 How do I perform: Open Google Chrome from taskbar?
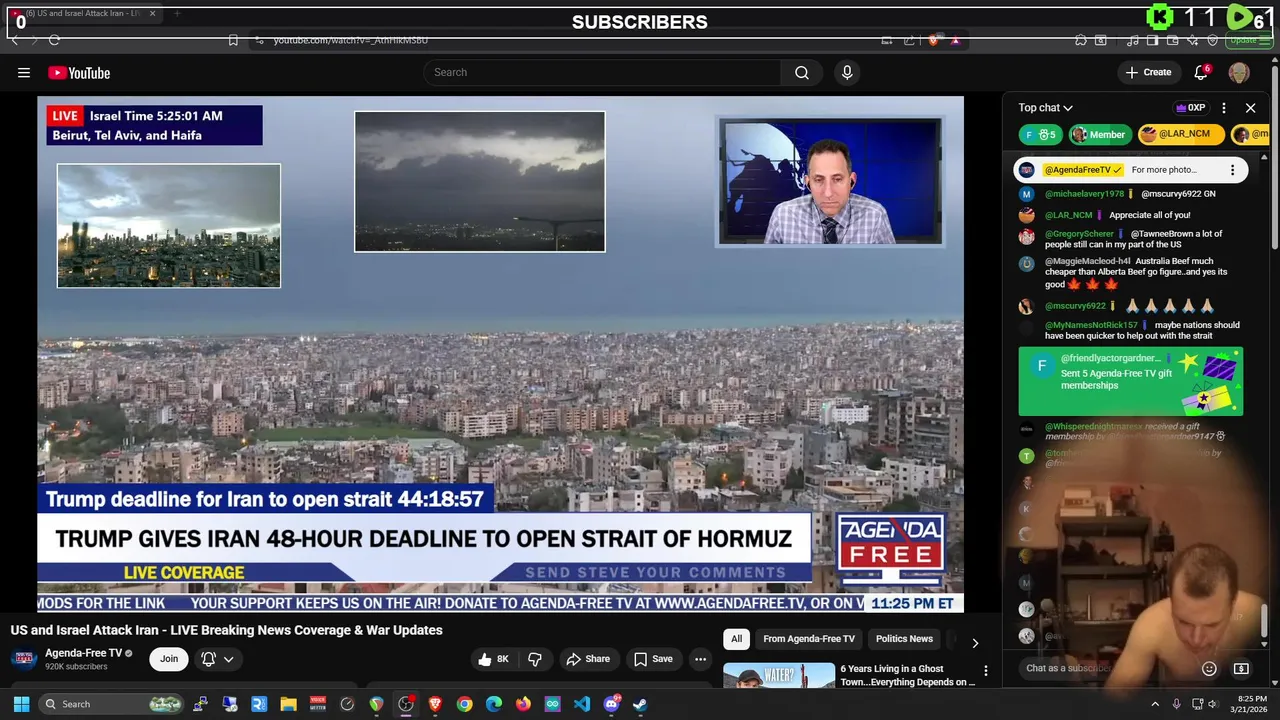464,704
